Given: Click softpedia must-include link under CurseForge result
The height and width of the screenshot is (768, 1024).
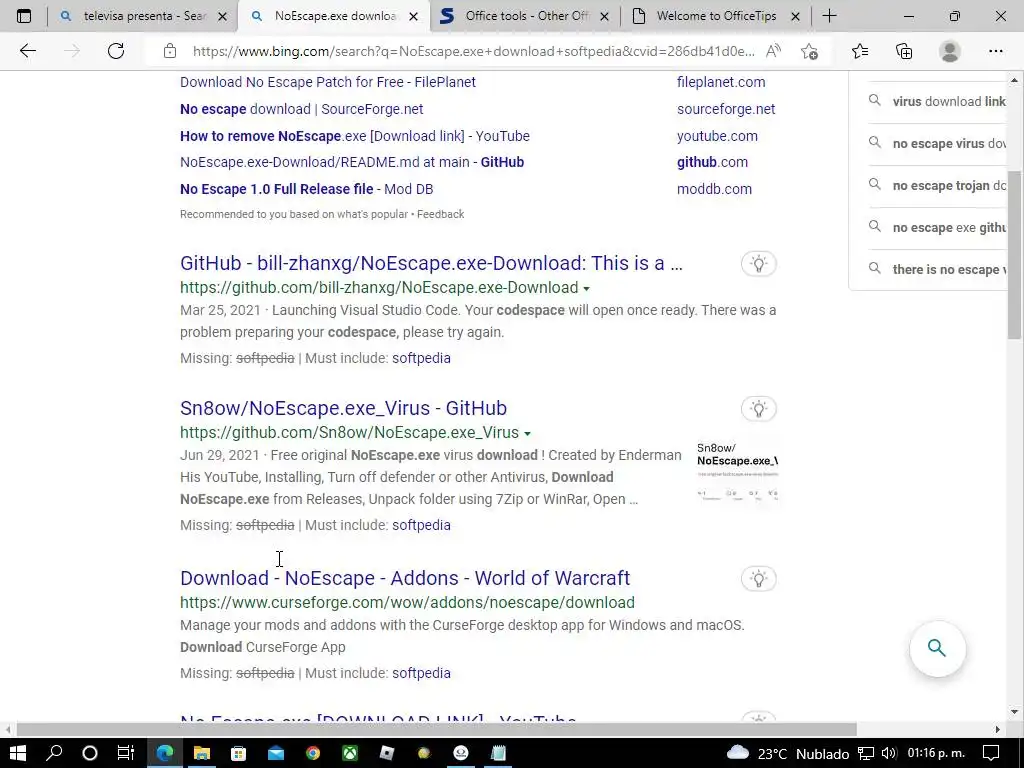Looking at the screenshot, I should pyautogui.click(x=421, y=673).
